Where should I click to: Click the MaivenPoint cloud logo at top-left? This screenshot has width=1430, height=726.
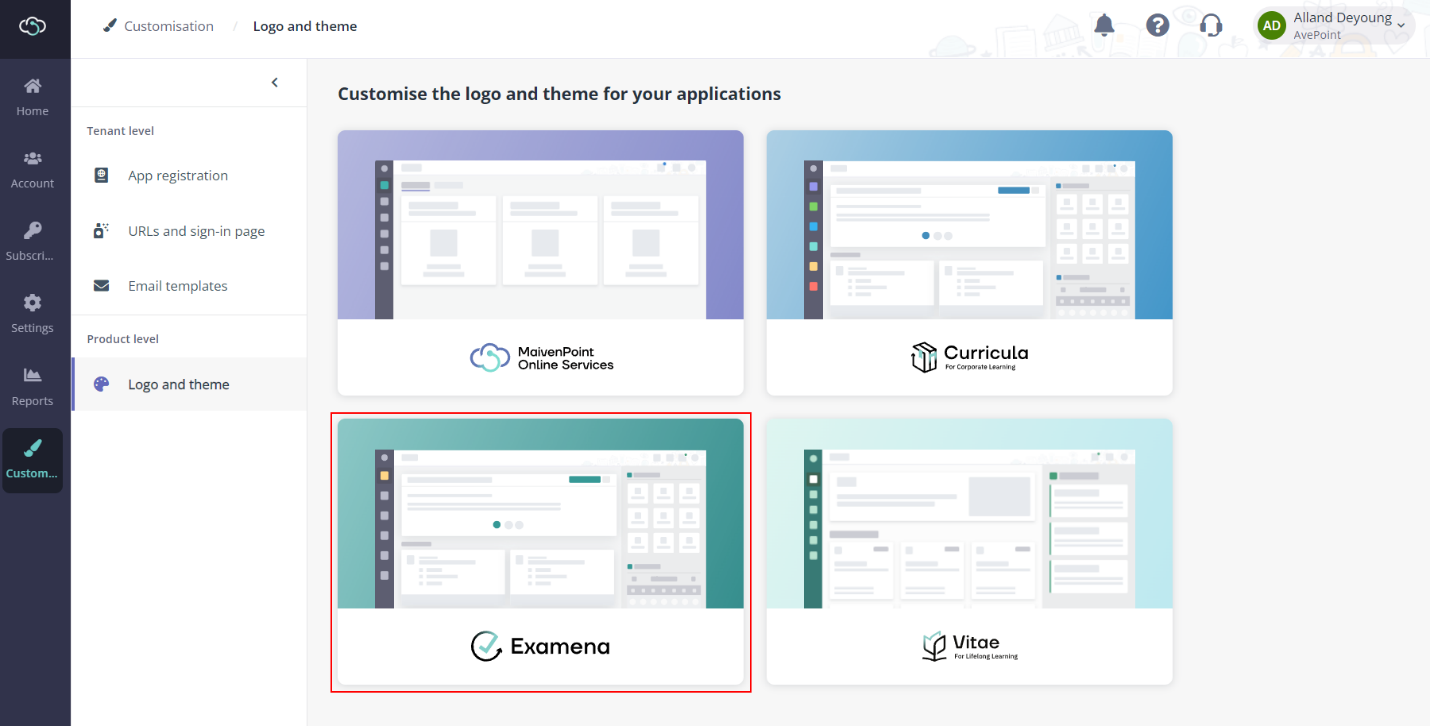point(33,27)
